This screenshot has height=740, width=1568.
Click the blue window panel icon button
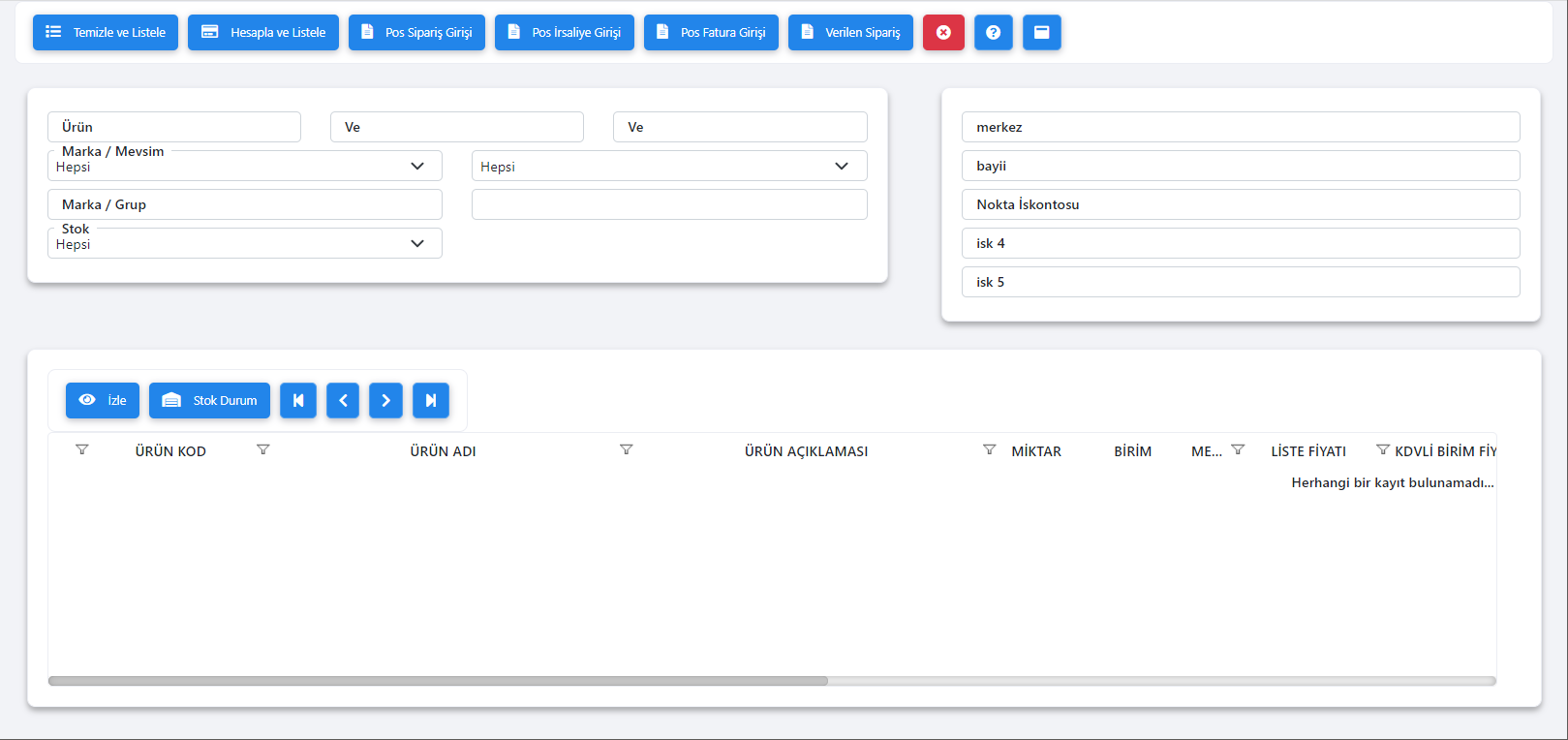tap(1041, 32)
